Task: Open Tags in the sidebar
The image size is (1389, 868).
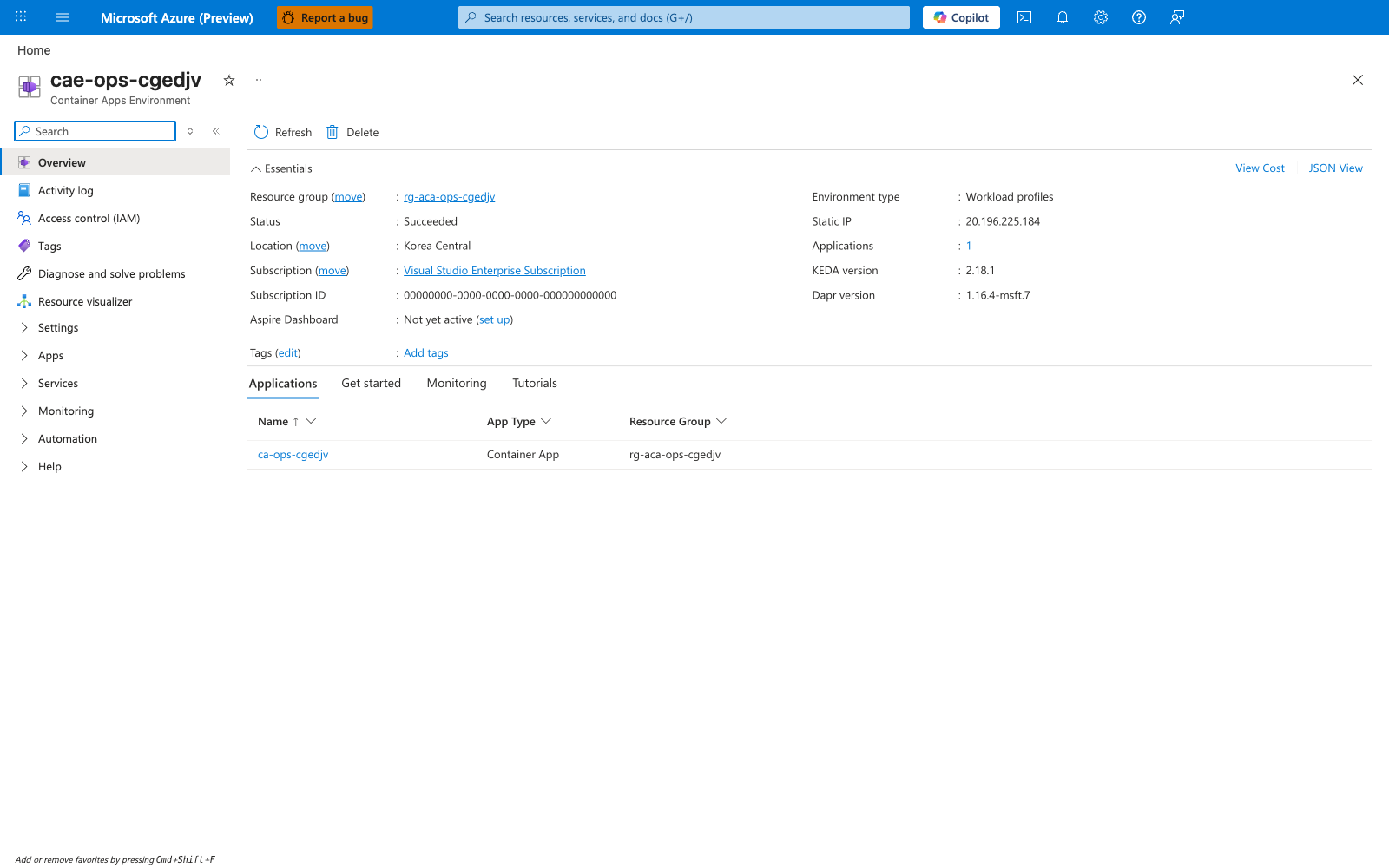Action: pos(49,246)
